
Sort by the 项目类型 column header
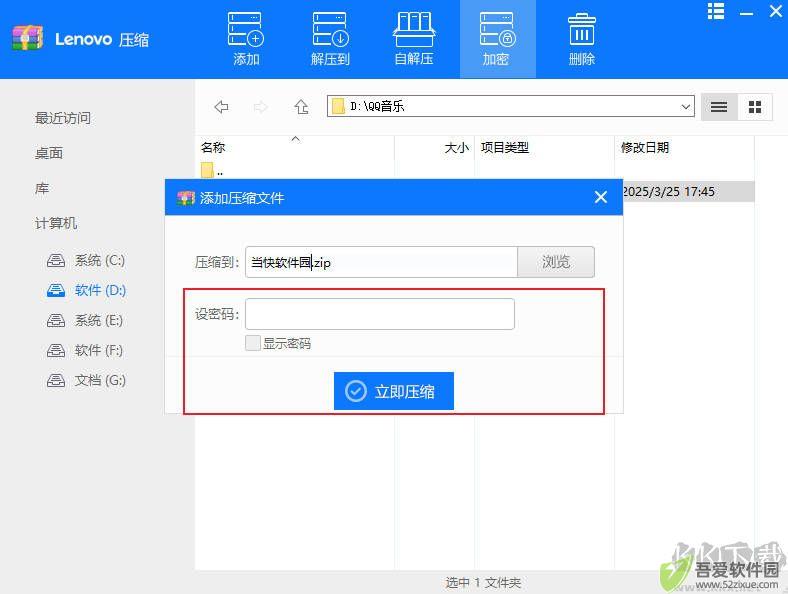[x=505, y=148]
